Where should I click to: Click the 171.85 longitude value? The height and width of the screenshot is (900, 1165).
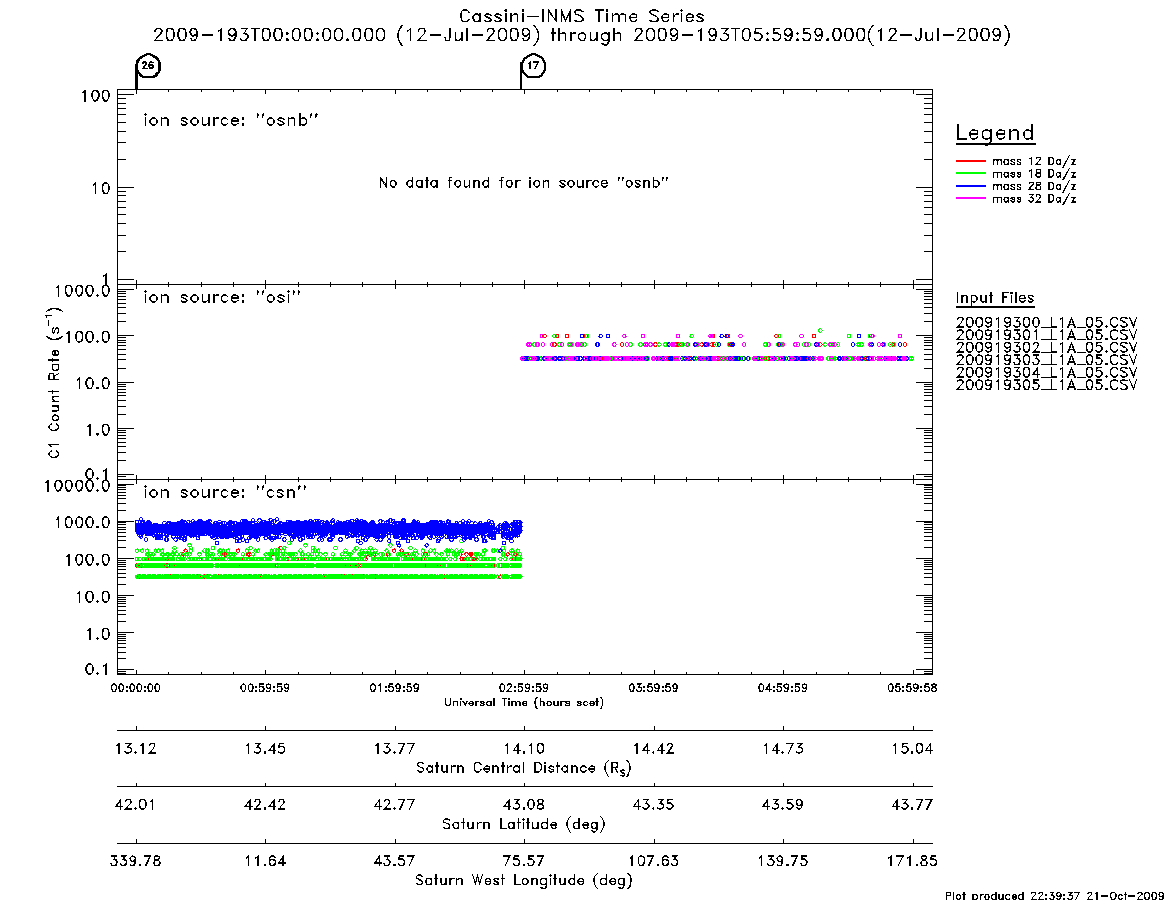[912, 861]
